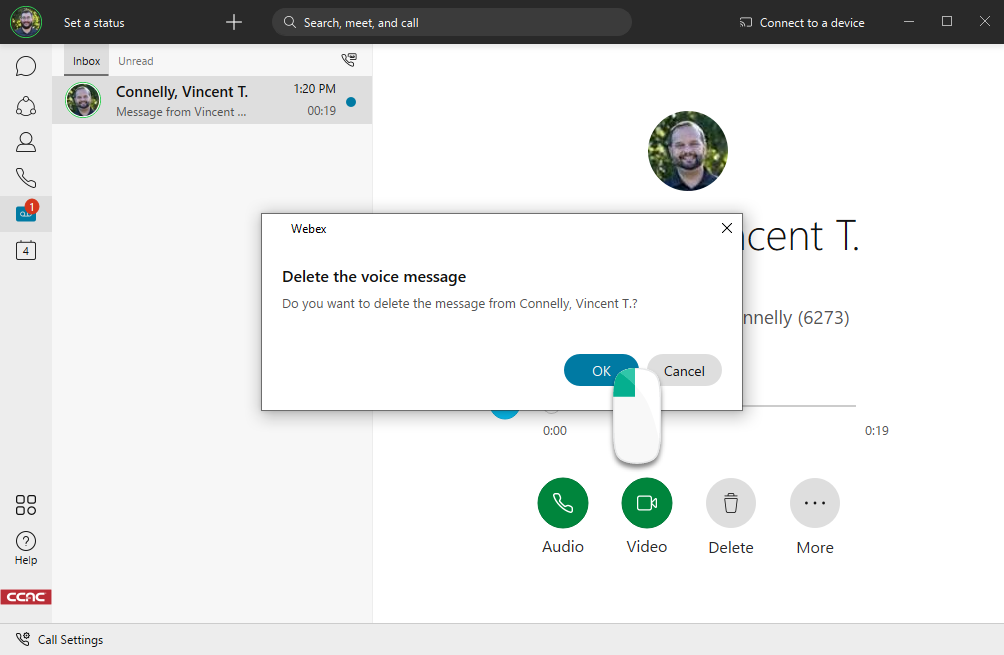Open the Messaging panel in the sidebar
This screenshot has height=655, width=1004.
25,66
